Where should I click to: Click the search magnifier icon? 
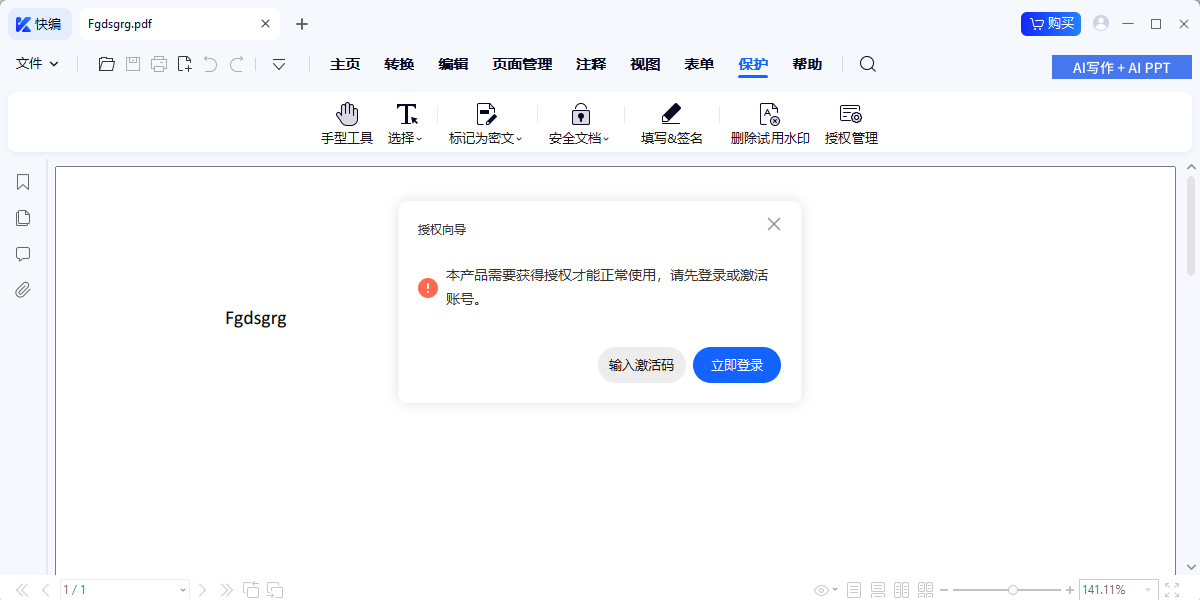pyautogui.click(x=867, y=64)
